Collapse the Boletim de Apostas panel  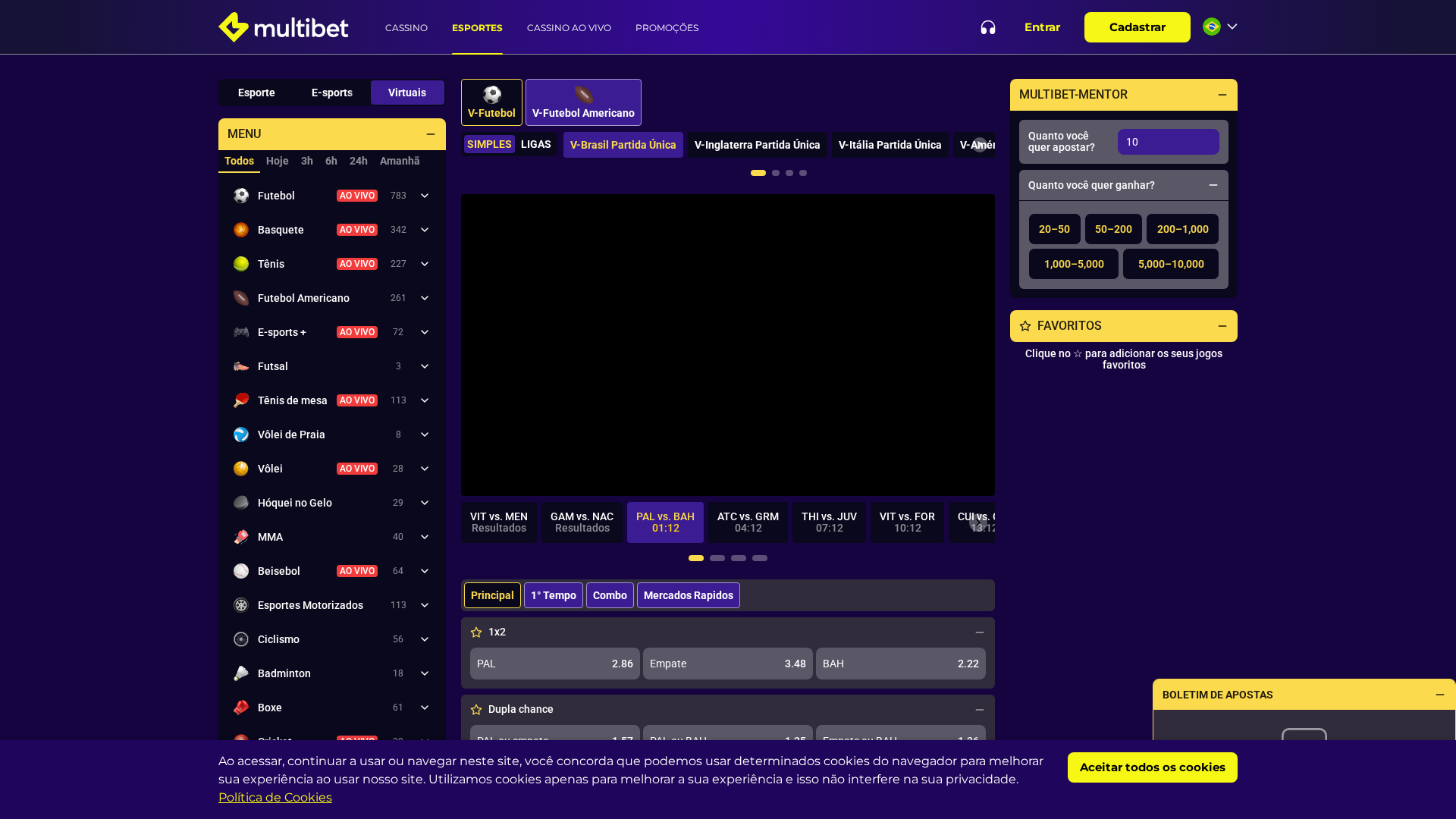click(x=1440, y=695)
